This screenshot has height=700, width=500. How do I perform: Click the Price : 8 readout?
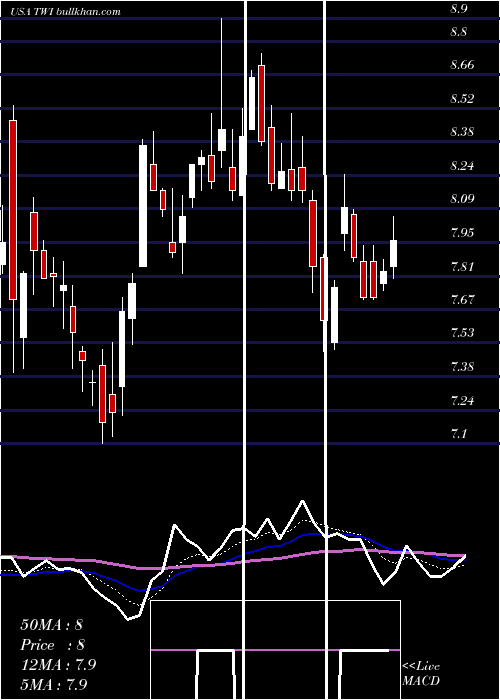[x=52, y=645]
